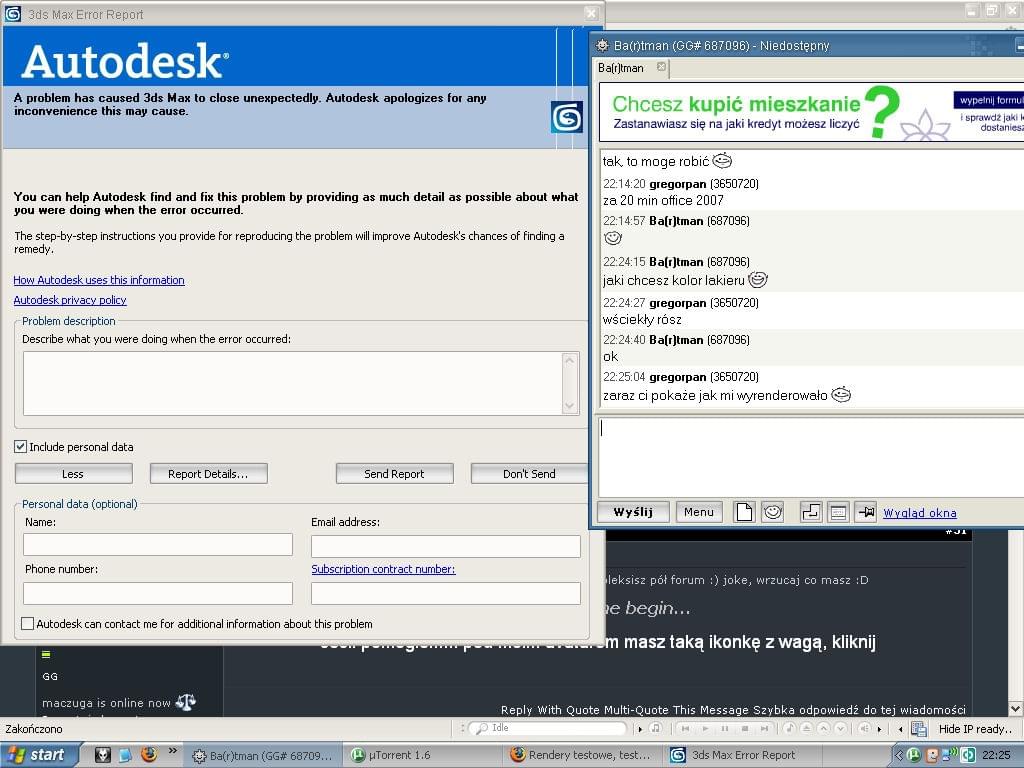This screenshot has height=768, width=1024.
Task: Click the GG chat message input area
Action: pos(811,456)
